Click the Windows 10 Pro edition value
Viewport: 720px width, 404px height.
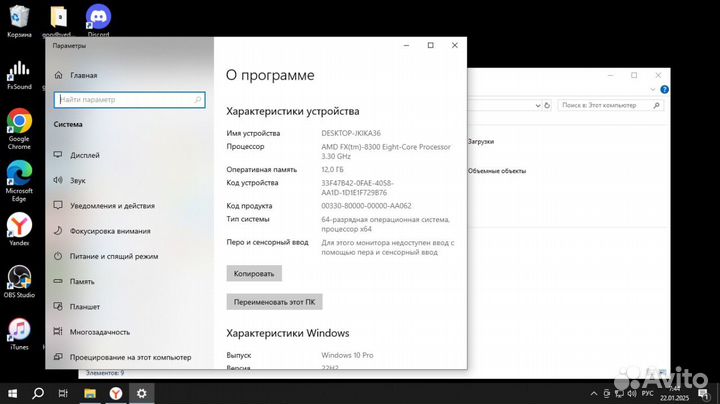[x=347, y=355]
